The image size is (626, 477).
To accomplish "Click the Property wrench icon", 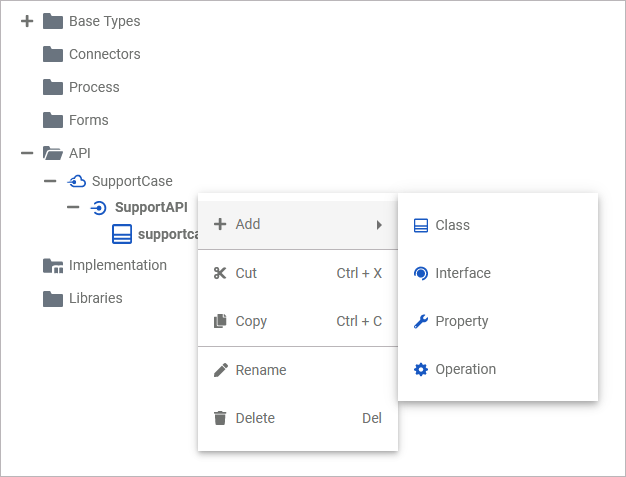I will point(421,321).
